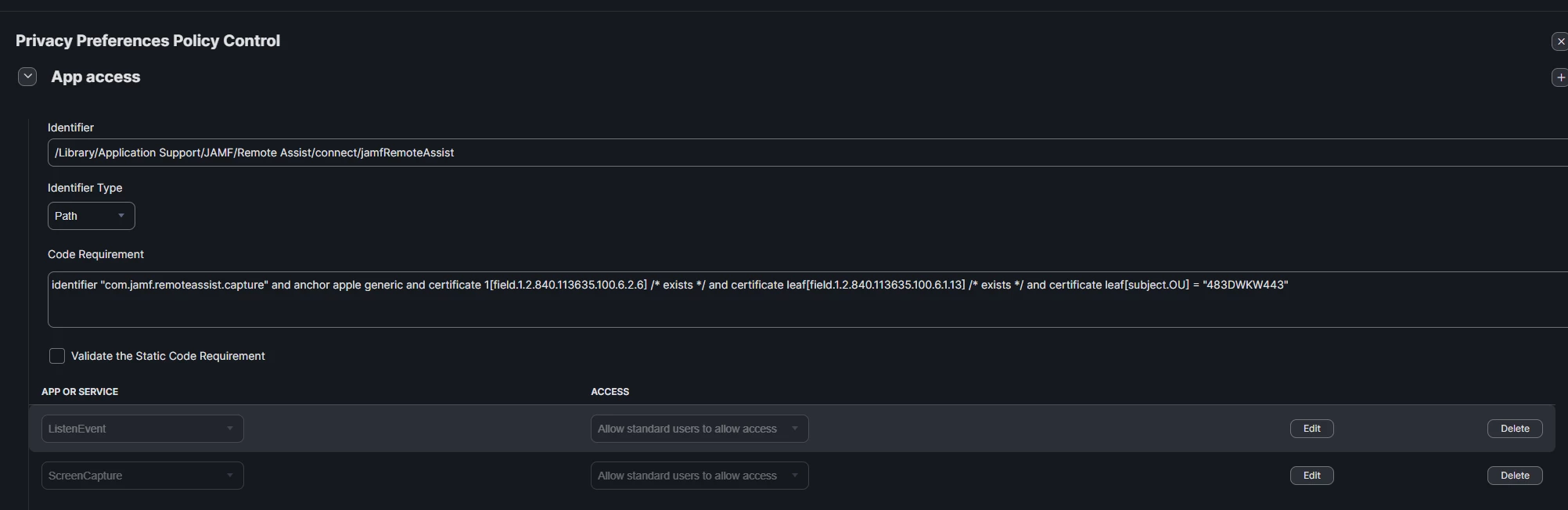Click the Validate the Static Code Requirement label
This screenshot has height=510, width=1568.
(x=168, y=356)
